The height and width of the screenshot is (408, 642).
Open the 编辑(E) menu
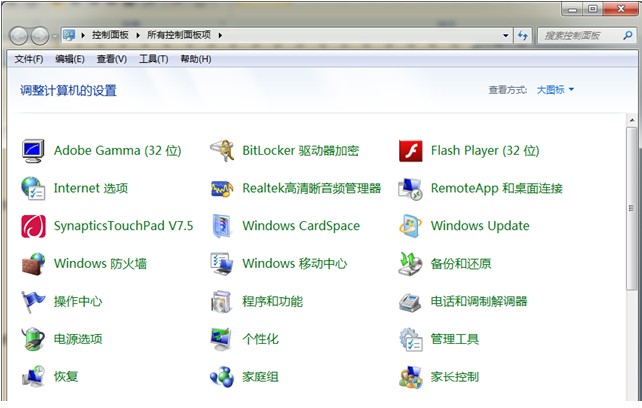pos(70,59)
